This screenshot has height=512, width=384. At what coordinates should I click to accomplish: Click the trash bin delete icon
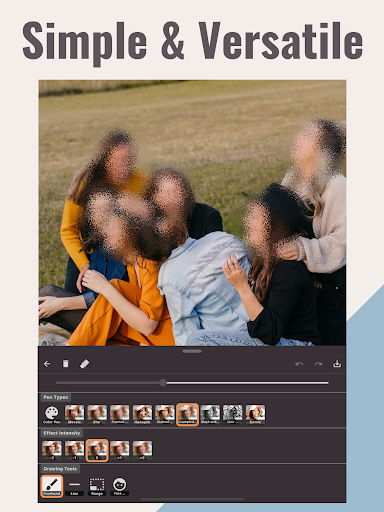point(66,363)
